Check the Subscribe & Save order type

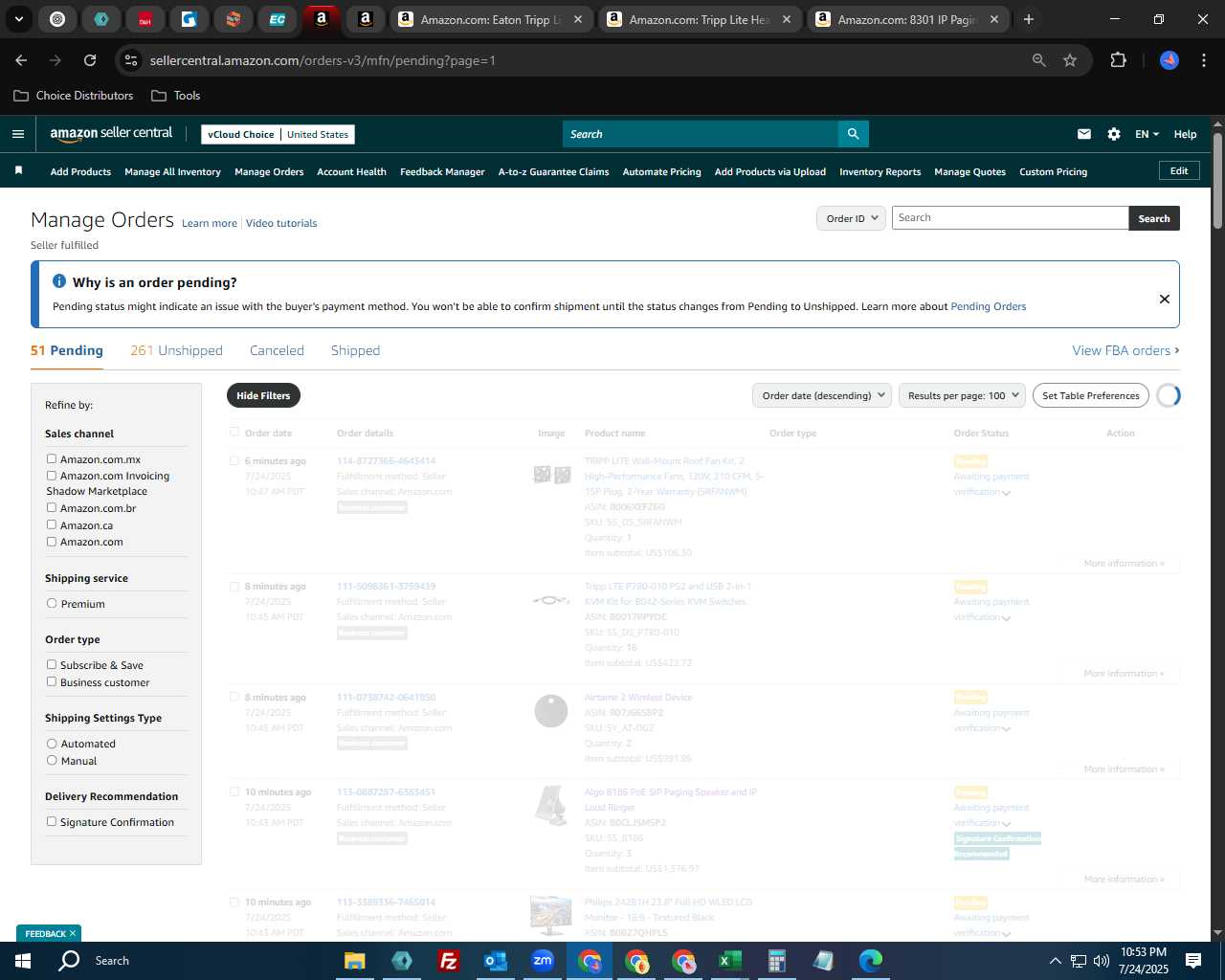tap(52, 664)
